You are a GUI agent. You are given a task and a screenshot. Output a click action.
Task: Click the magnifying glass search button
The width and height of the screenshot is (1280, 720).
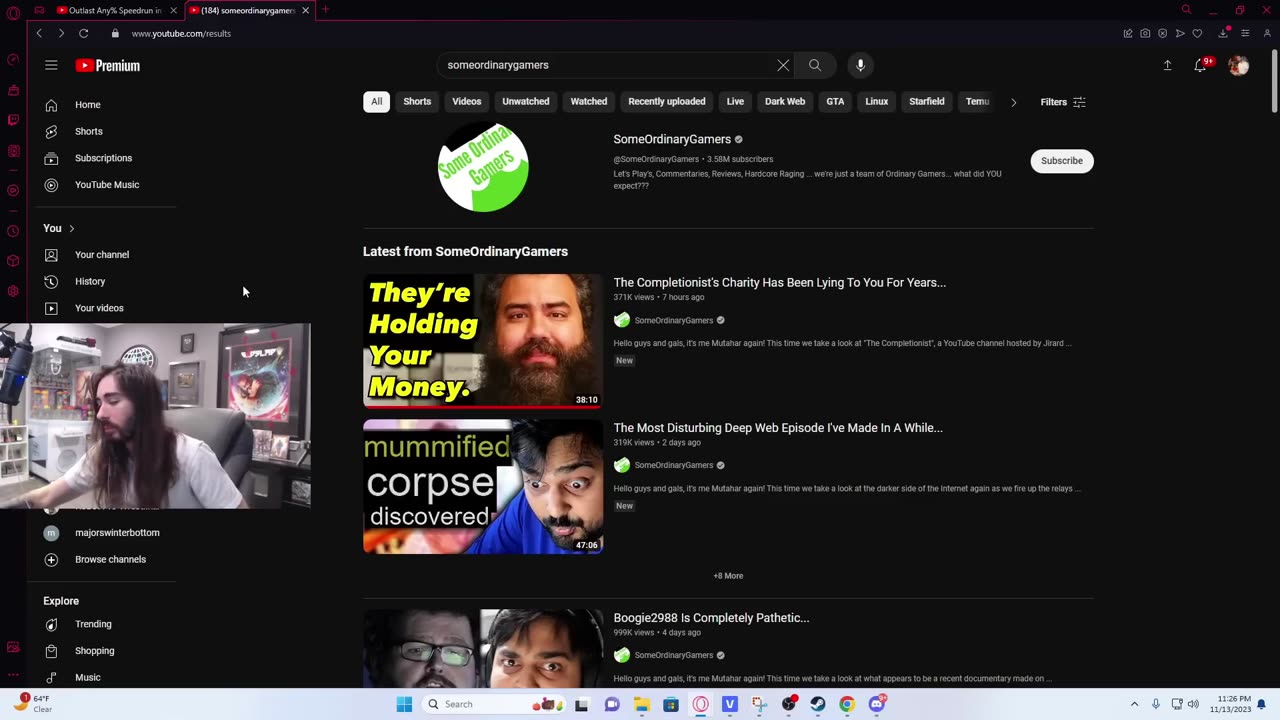815,65
